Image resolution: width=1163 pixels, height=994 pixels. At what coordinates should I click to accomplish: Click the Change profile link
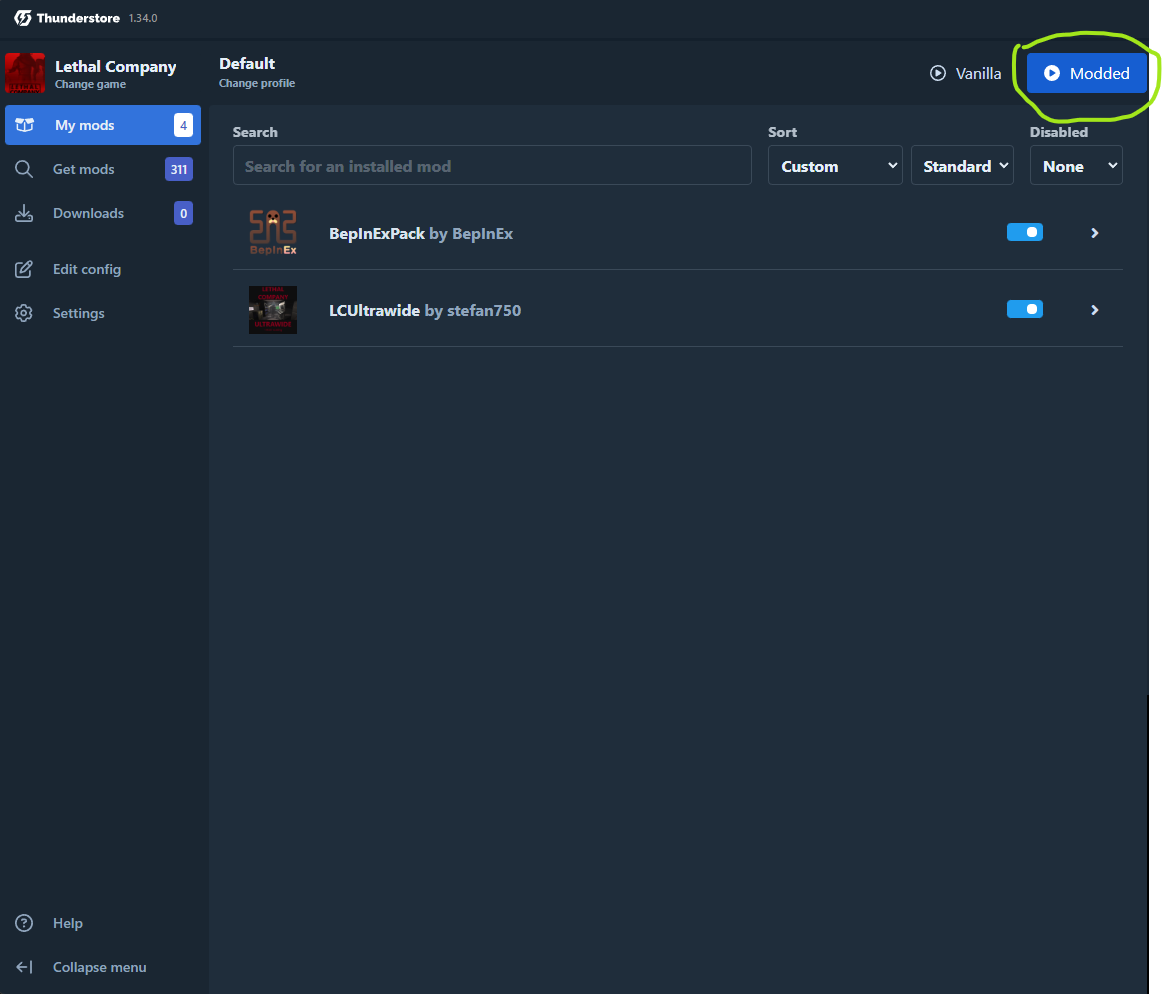coord(257,83)
